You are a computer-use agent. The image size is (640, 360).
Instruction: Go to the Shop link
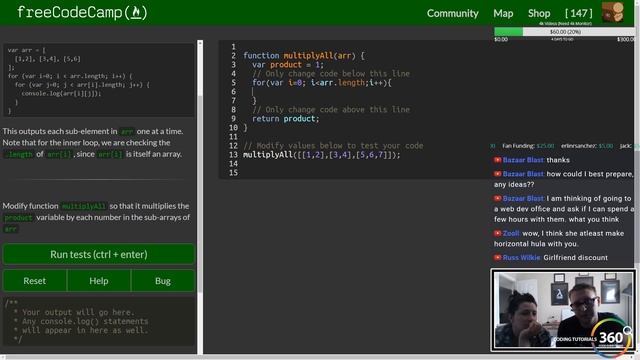(539, 13)
